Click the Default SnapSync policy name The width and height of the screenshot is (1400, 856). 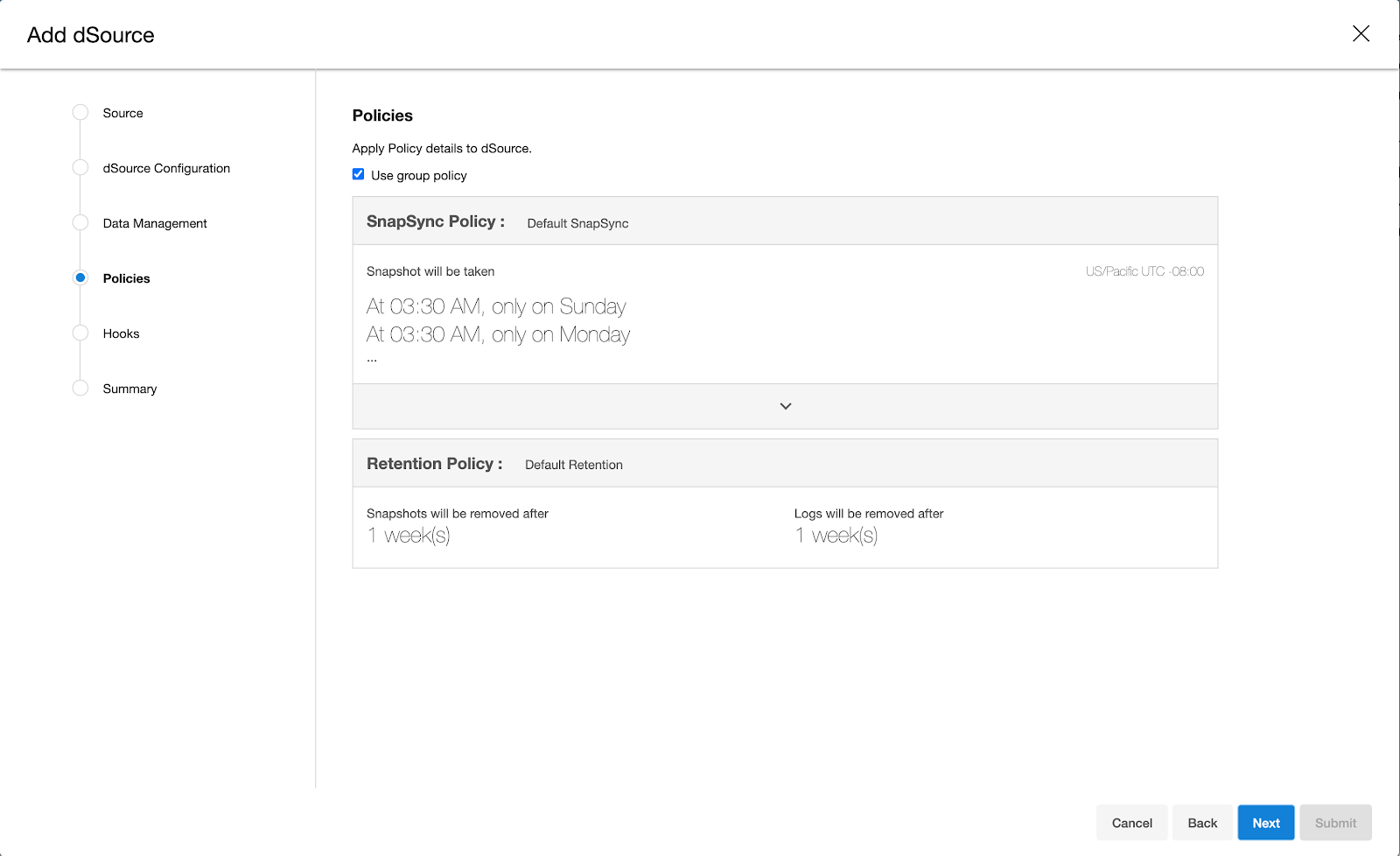point(577,223)
